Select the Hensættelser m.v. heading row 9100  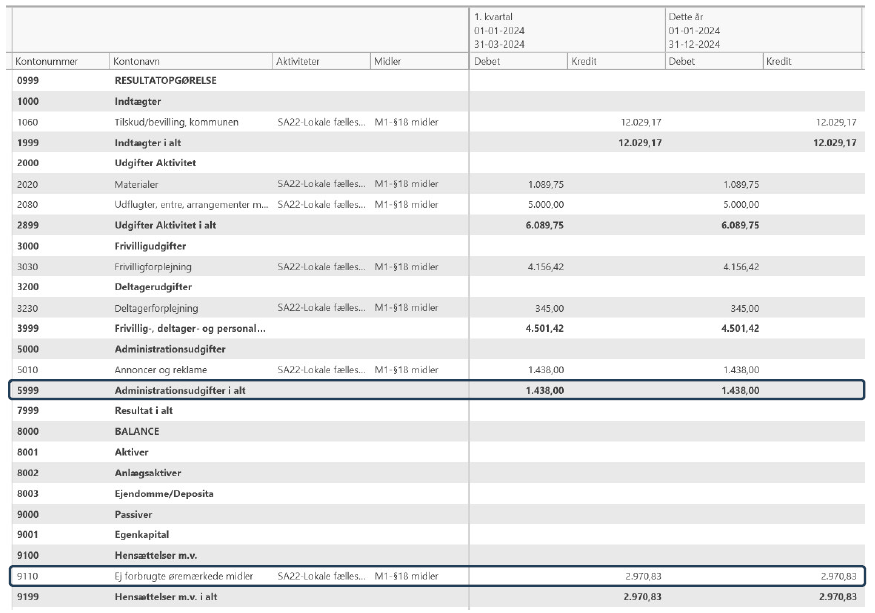point(438,555)
